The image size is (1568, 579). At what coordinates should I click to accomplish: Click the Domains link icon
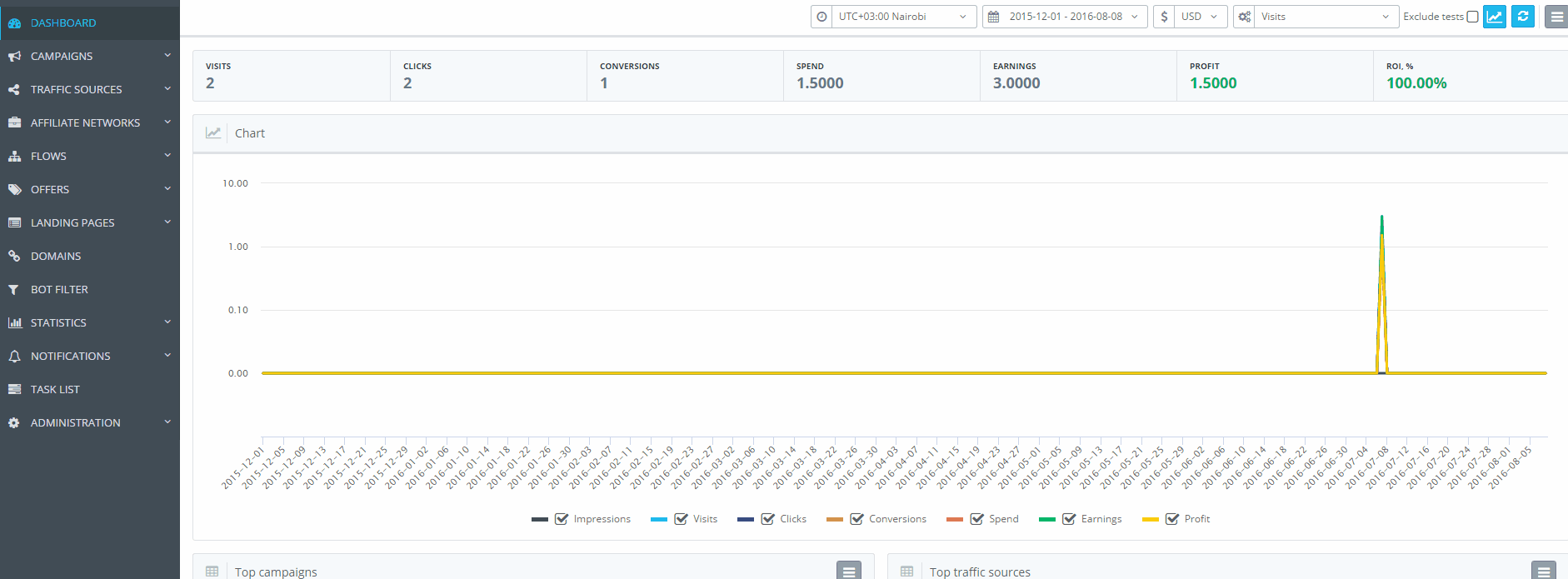coord(14,257)
